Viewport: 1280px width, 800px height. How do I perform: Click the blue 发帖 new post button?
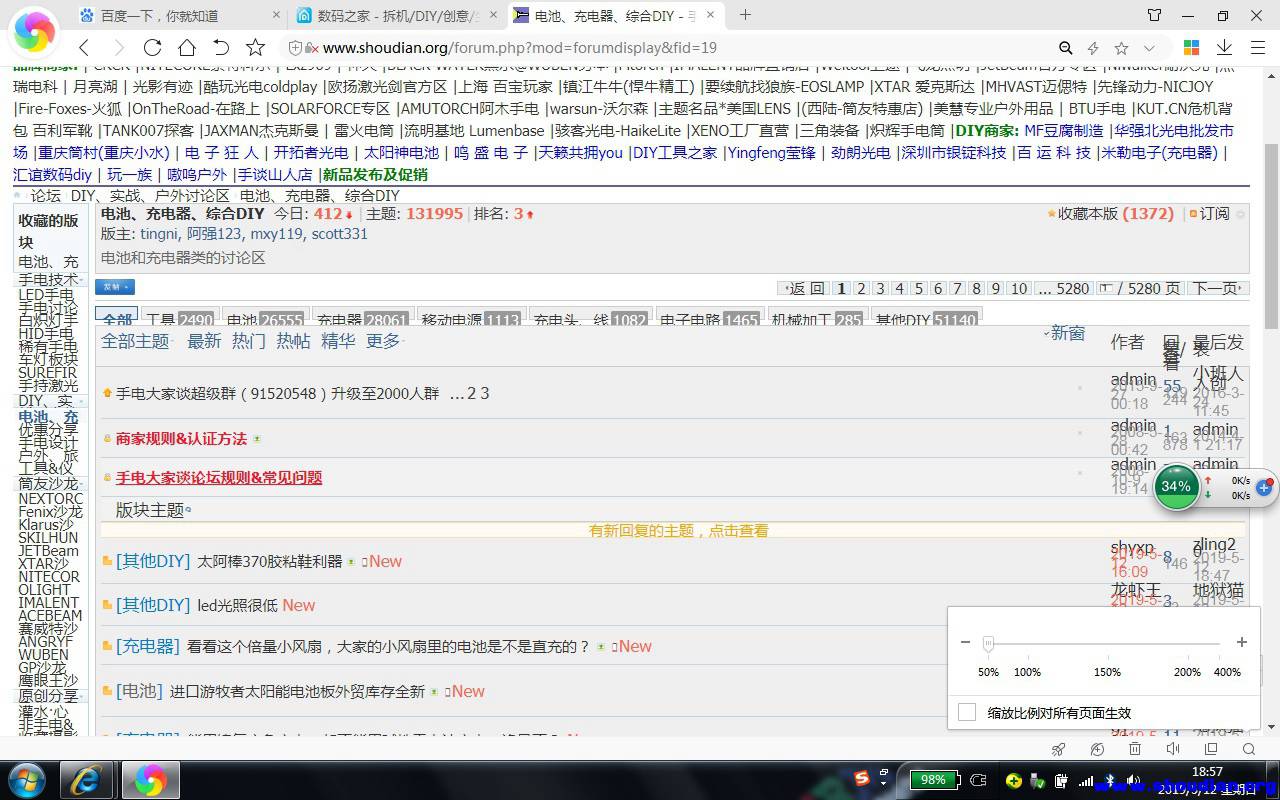pyautogui.click(x=115, y=287)
